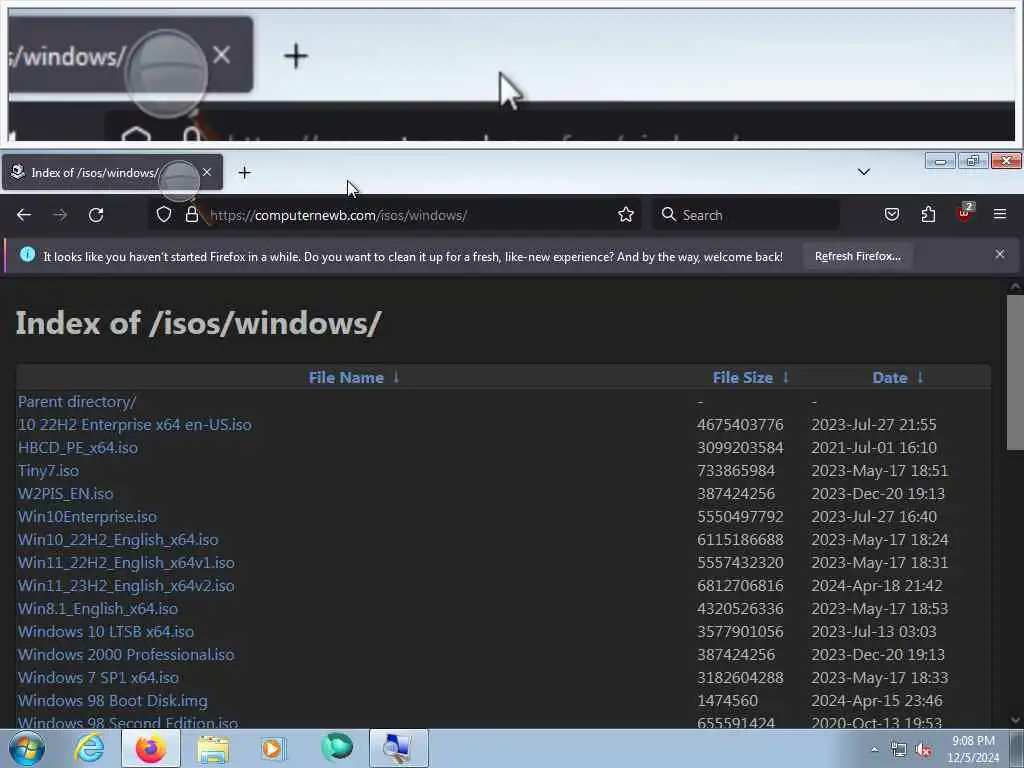
Task: Open Win8.1_English_x64.iso link
Action: (x=98, y=609)
